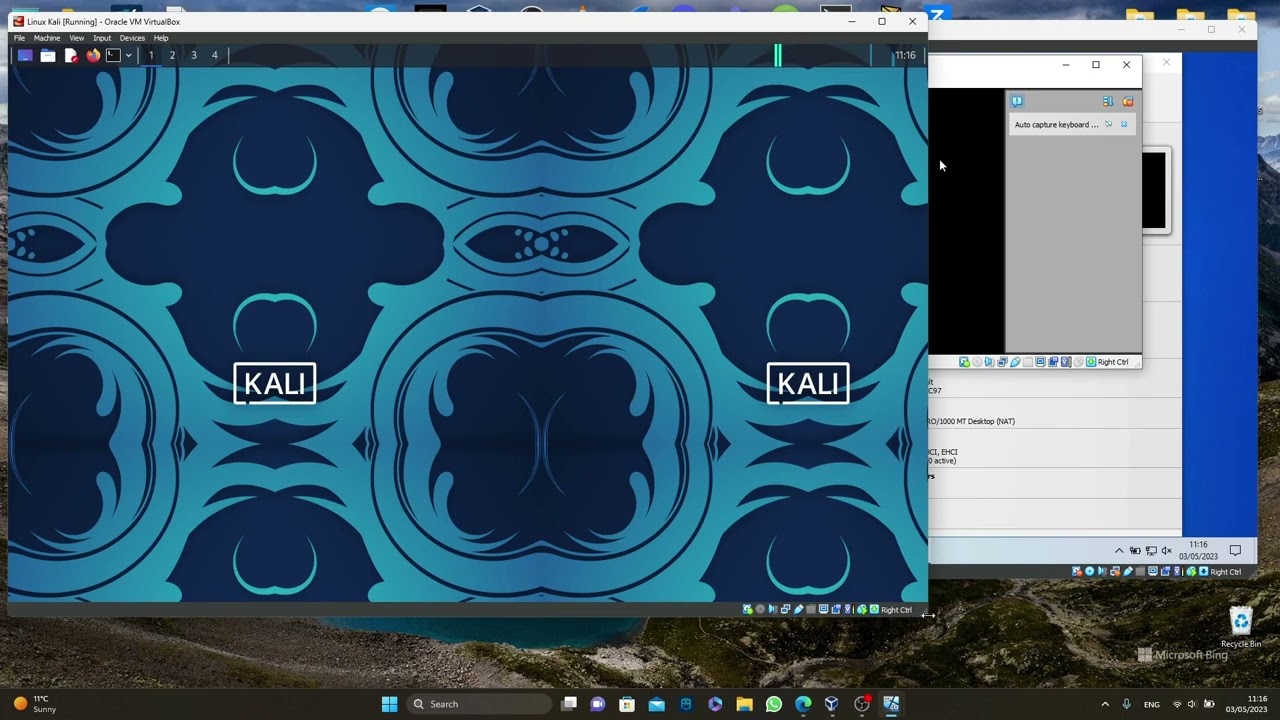
Task: Expand hidden tray icons in nested Windows taskbar
Action: (x=1119, y=550)
